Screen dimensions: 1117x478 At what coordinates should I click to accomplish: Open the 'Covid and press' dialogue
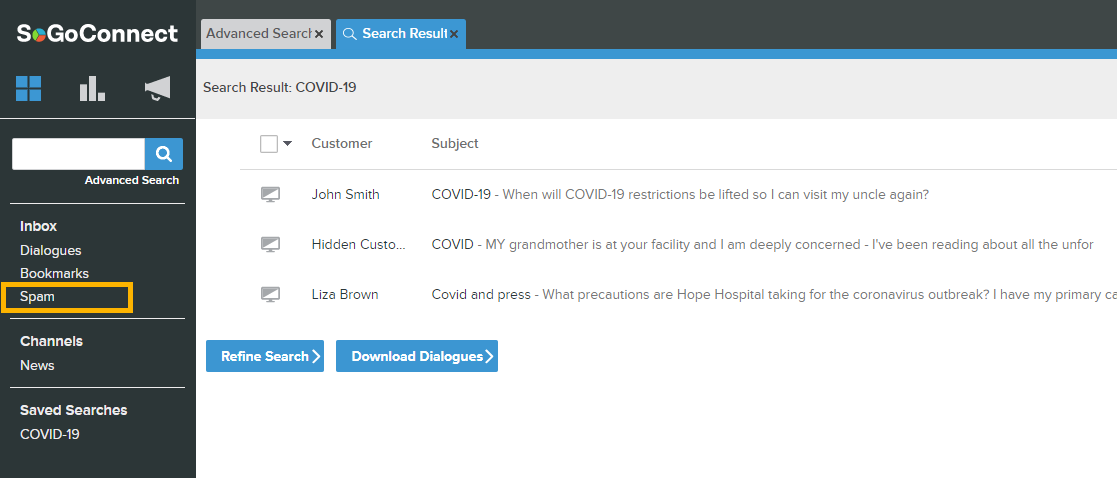pos(774,294)
